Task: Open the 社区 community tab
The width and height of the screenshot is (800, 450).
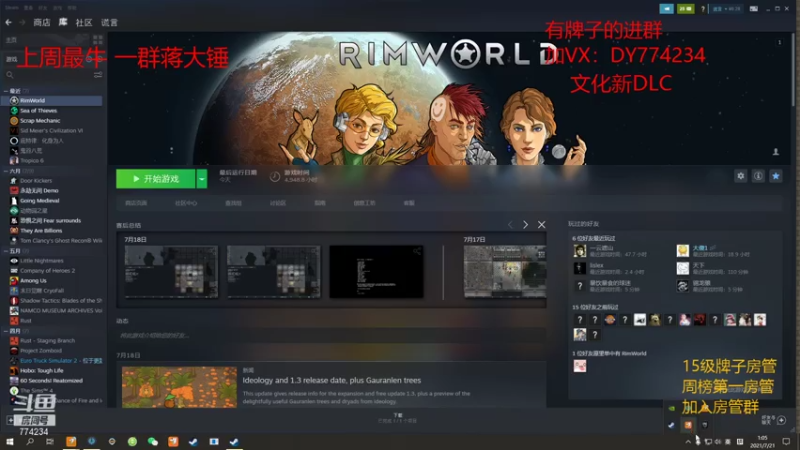Action: (x=84, y=22)
